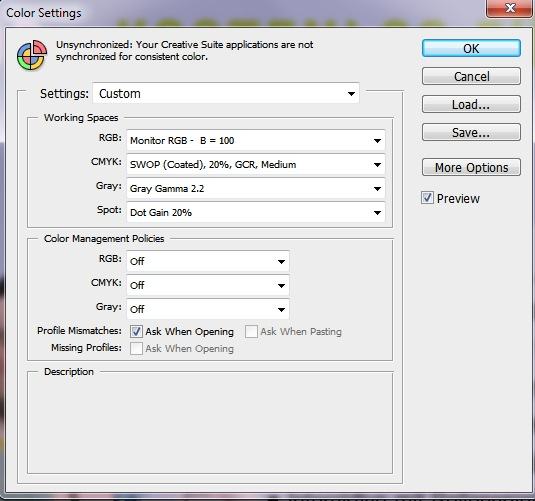535x501 pixels.
Task: Click the Save... button
Action: tap(471, 132)
